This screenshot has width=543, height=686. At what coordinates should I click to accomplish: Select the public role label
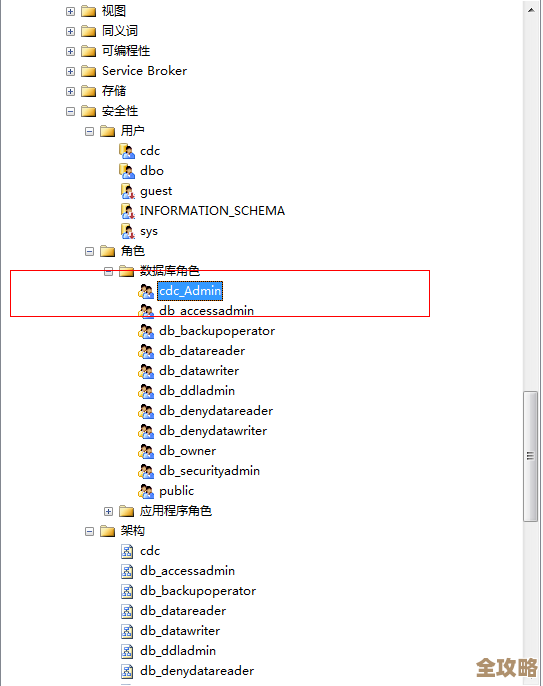(x=176, y=491)
